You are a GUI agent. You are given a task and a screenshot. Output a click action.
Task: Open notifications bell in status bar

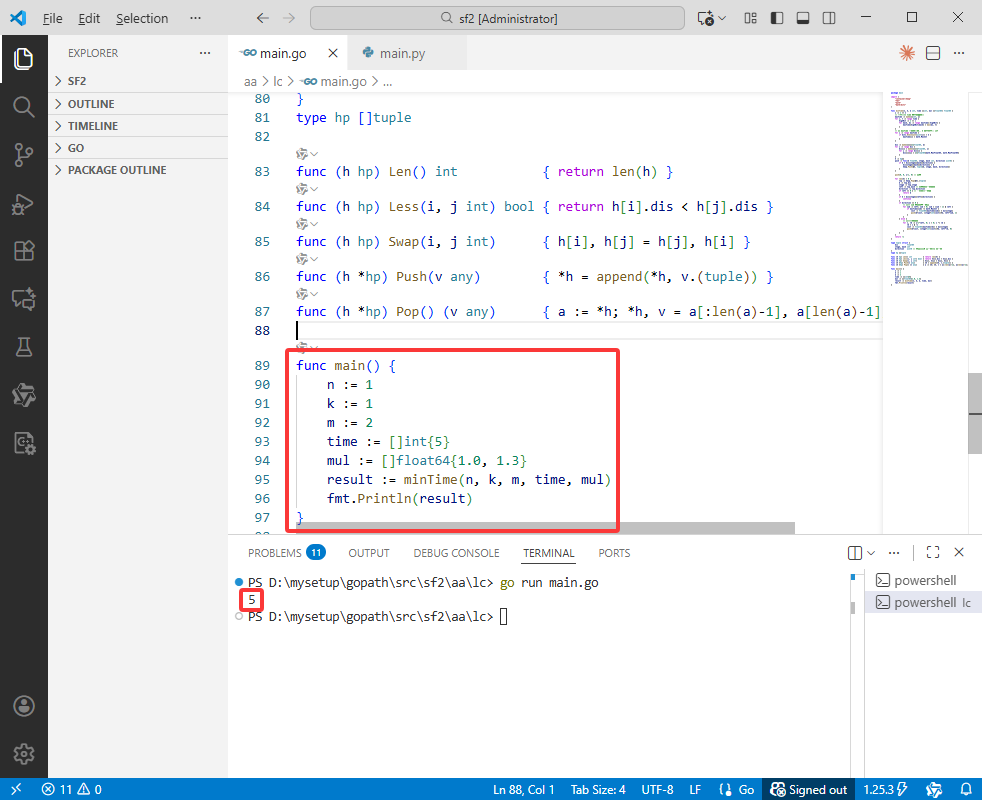pos(966,789)
